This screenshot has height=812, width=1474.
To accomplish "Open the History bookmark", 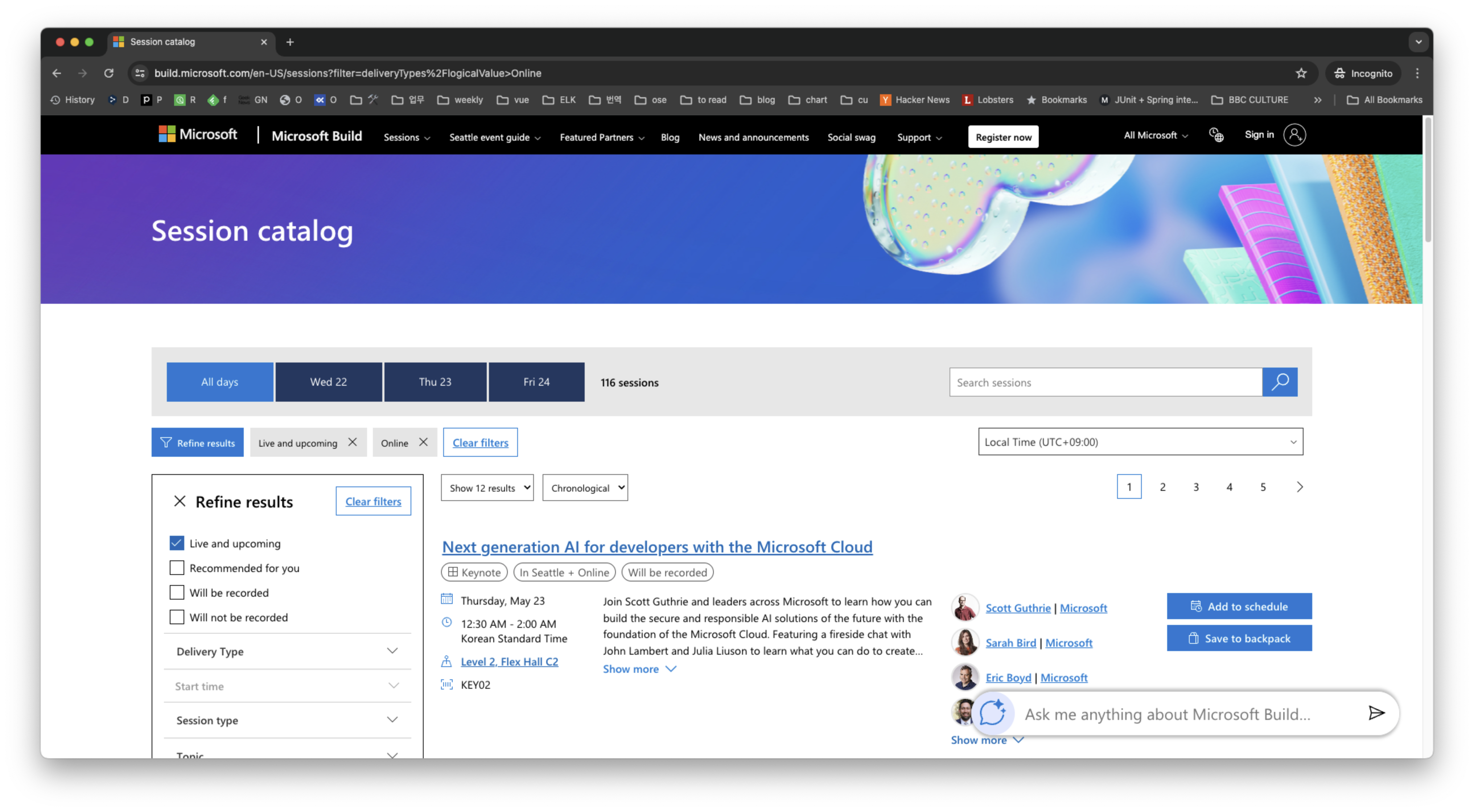I will [x=73, y=99].
